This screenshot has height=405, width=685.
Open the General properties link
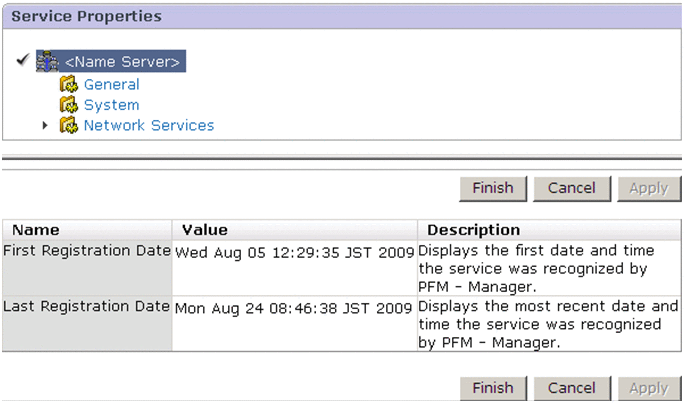coord(111,85)
